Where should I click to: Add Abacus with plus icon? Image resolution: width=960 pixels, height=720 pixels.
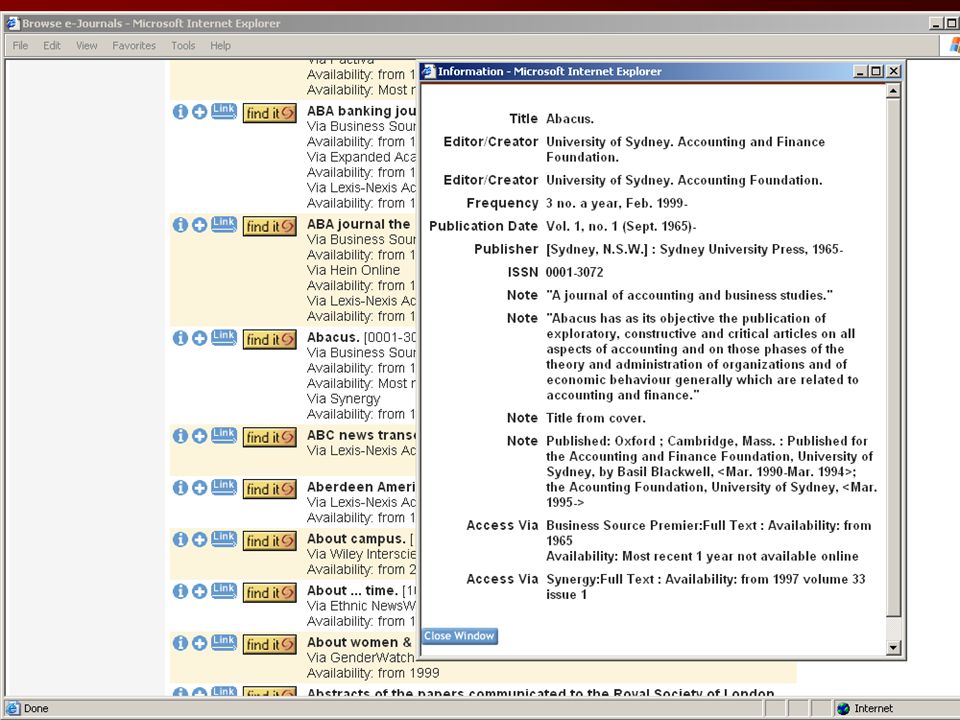pos(200,338)
